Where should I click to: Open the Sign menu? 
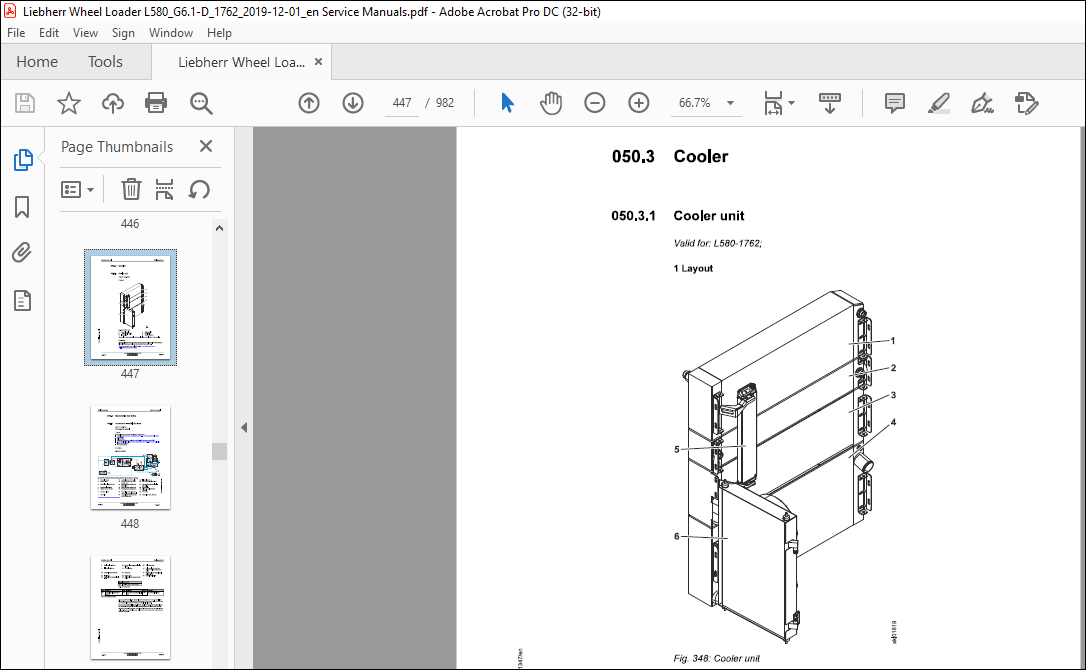(x=123, y=33)
